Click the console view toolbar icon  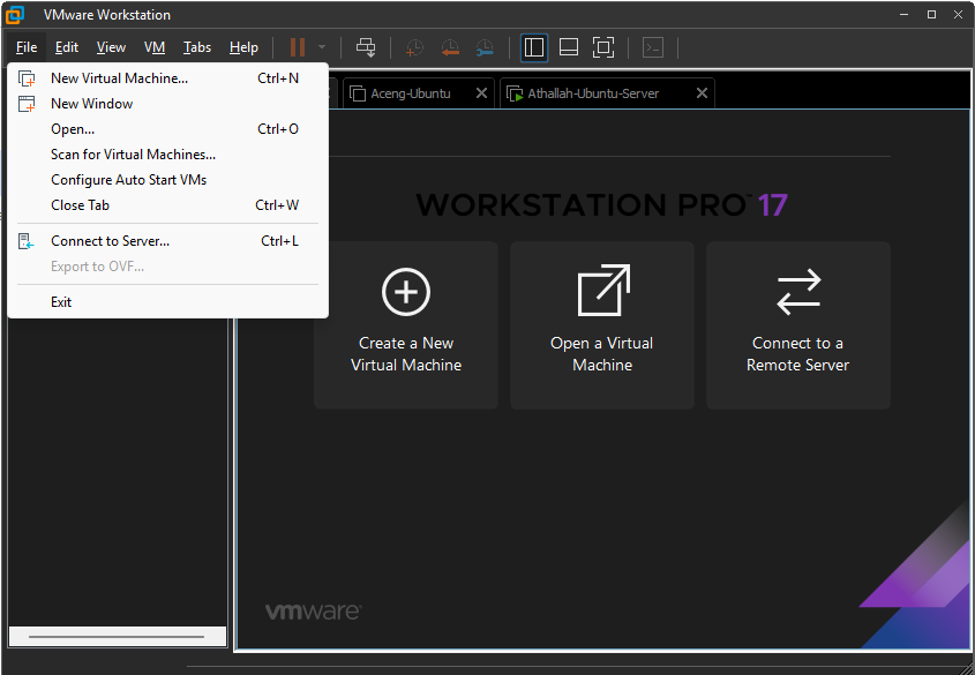[x=653, y=47]
